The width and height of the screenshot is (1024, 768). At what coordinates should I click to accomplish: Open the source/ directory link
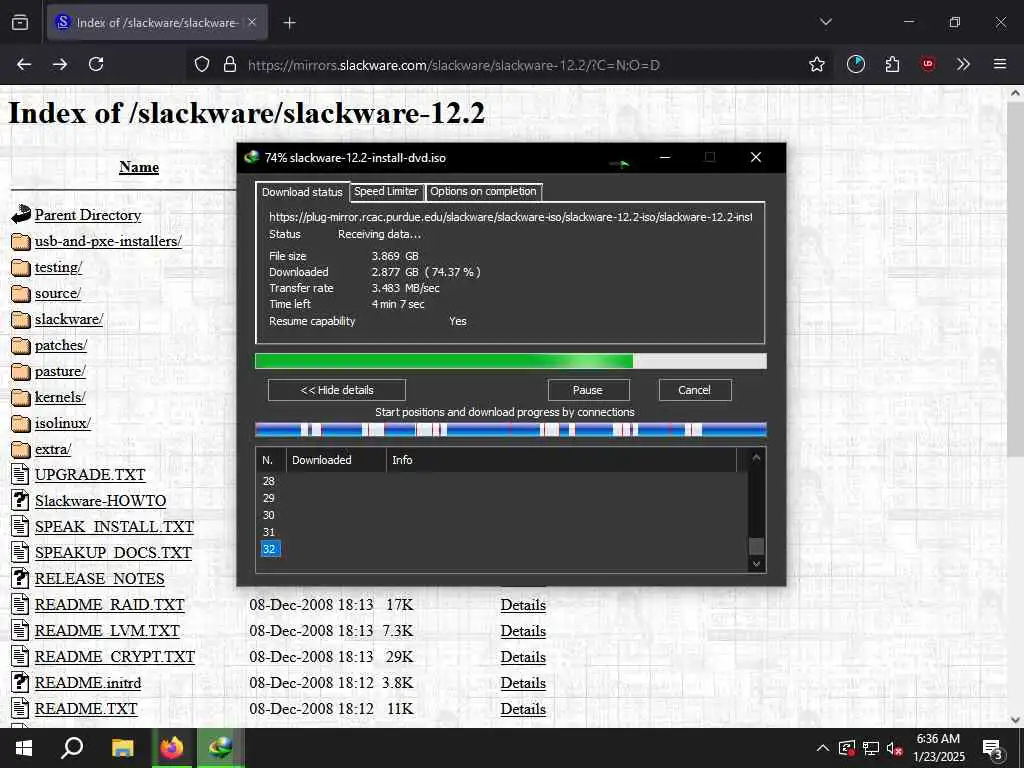(x=57, y=293)
